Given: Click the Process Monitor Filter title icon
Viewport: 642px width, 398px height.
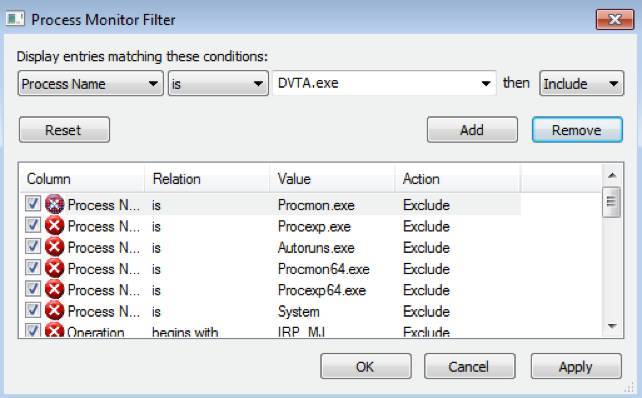Looking at the screenshot, I should (x=15, y=19).
